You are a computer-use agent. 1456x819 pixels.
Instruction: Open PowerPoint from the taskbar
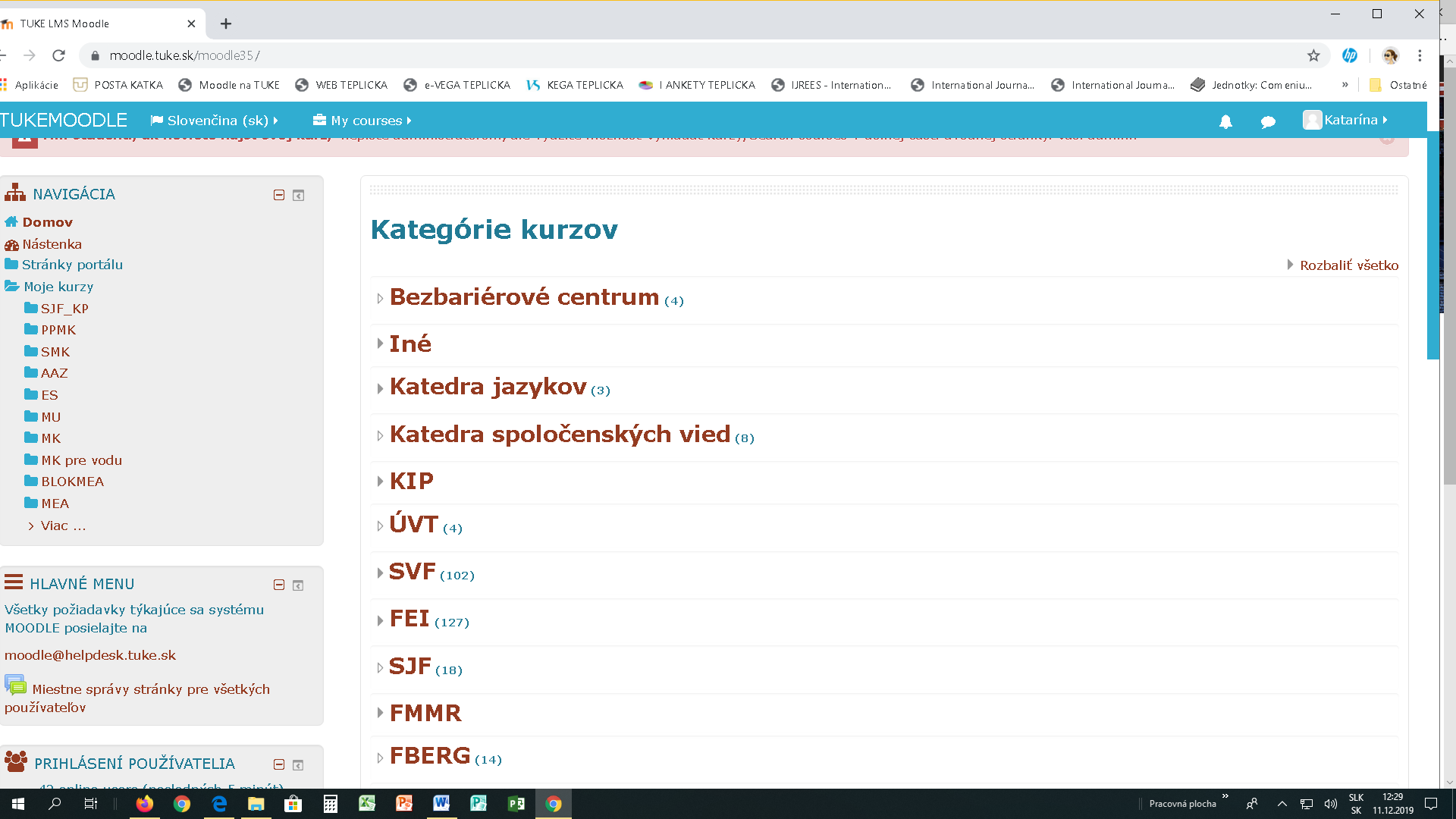pyautogui.click(x=404, y=804)
